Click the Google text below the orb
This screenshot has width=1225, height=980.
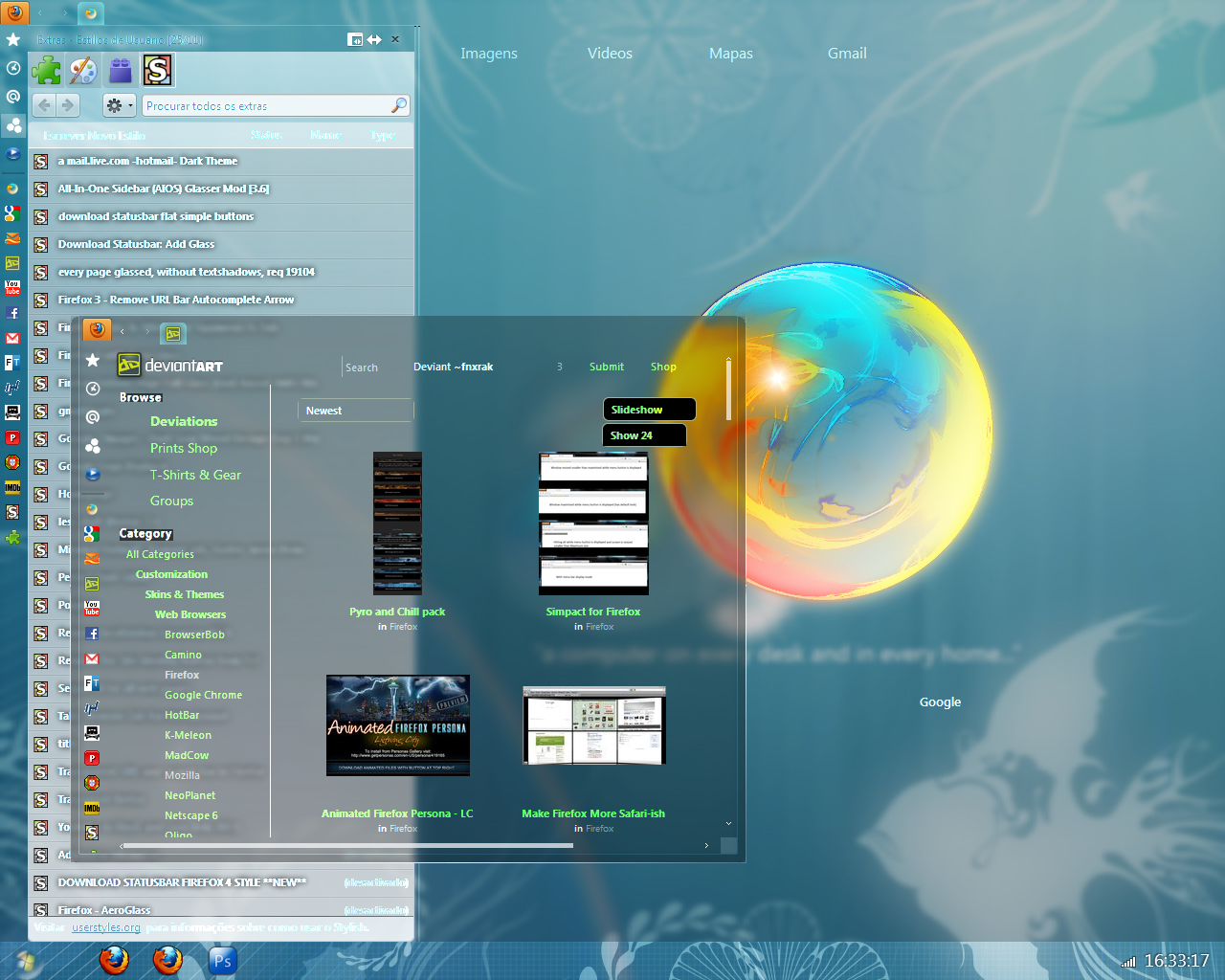940,702
